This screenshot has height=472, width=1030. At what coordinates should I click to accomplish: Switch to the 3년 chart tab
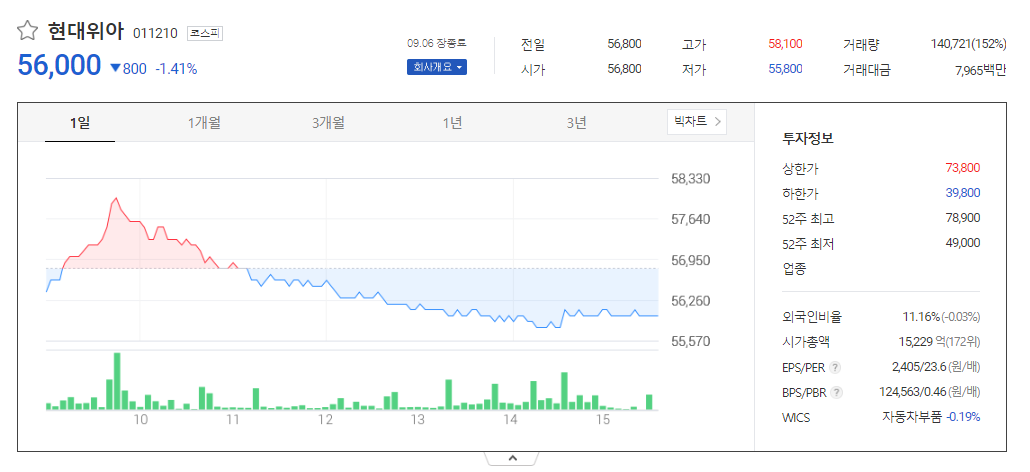(577, 123)
